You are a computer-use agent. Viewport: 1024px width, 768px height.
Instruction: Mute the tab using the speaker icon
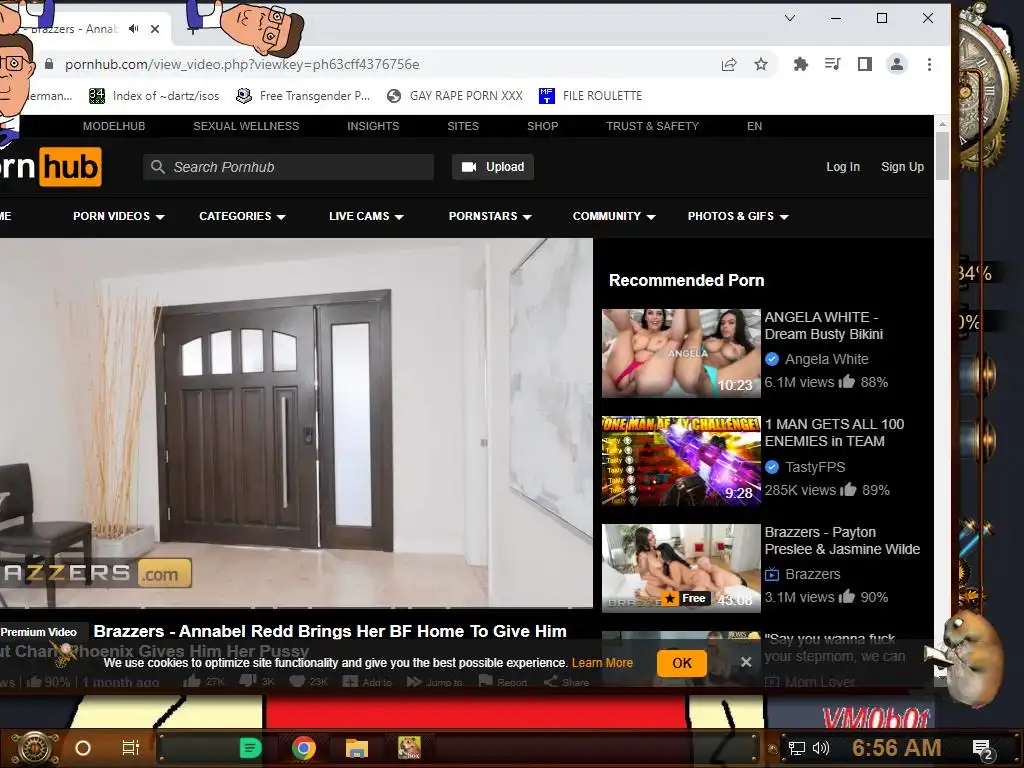tap(134, 28)
